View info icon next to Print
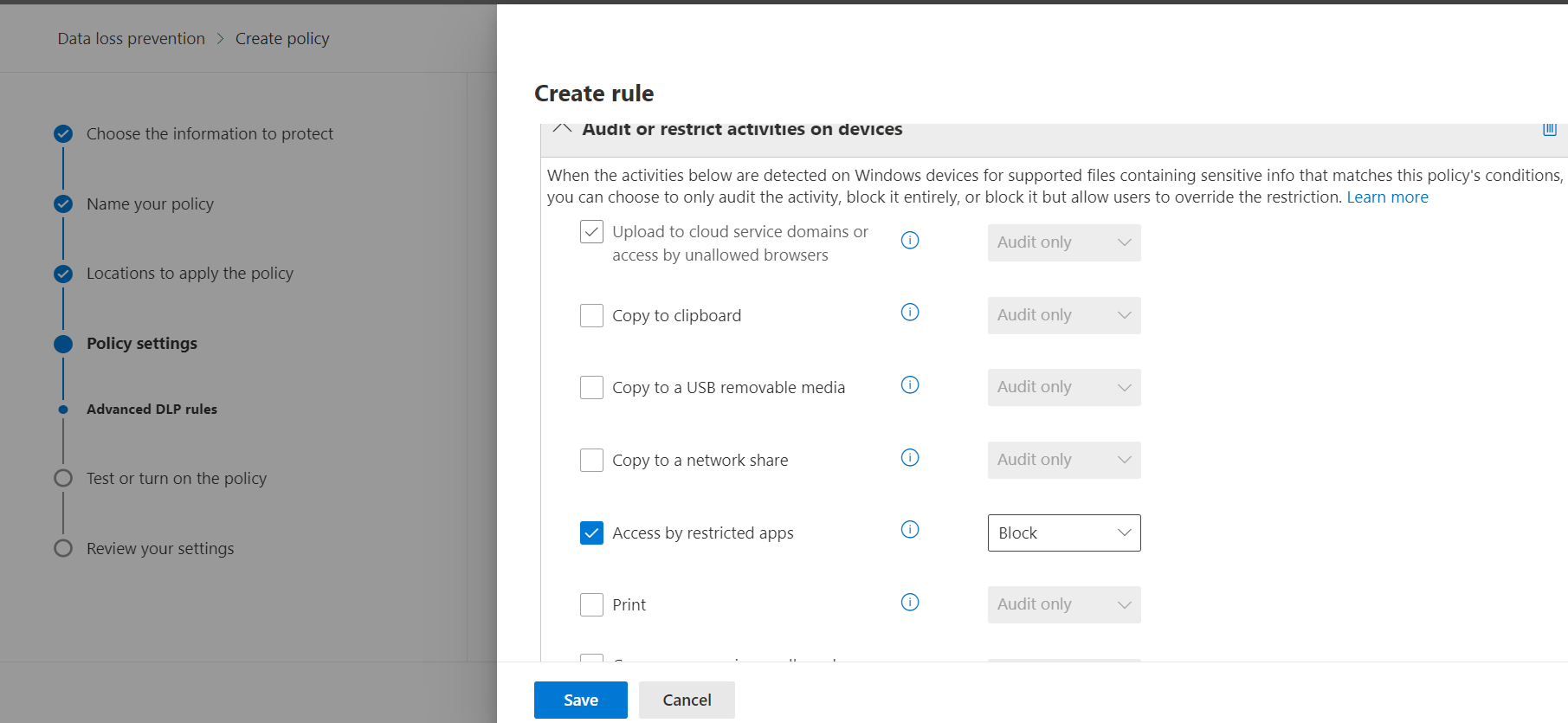This screenshot has height=723, width=1568. click(x=910, y=603)
